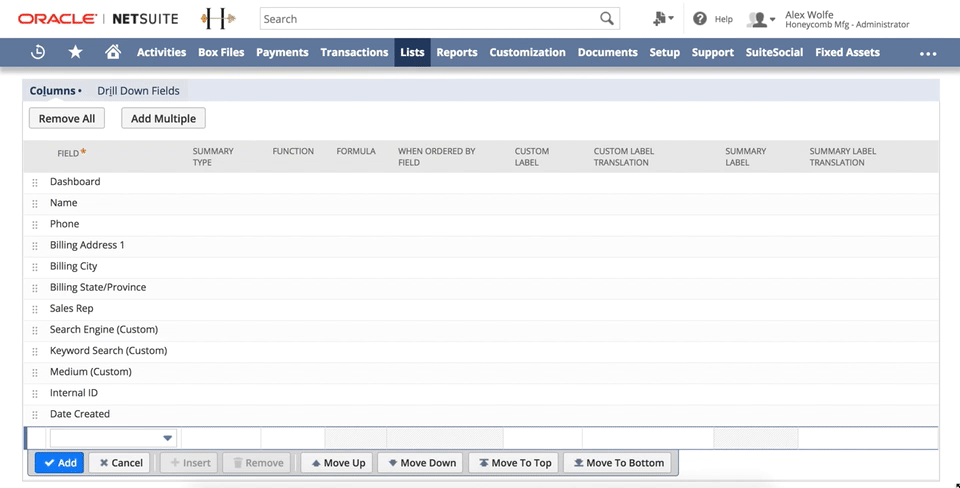Open the Recent Records clock icon
The height and width of the screenshot is (488, 960).
pos(38,52)
